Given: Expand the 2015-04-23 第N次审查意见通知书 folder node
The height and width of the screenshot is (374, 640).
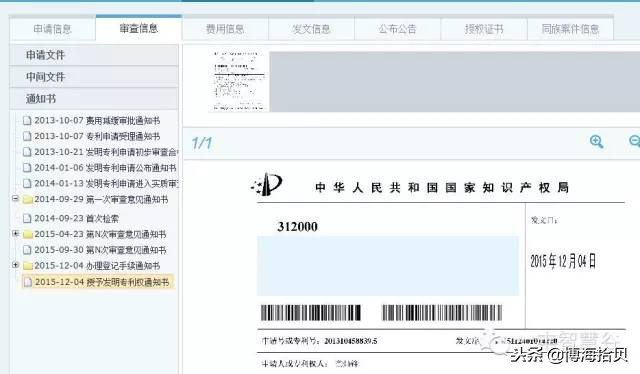Looking at the screenshot, I should pos(16,234).
